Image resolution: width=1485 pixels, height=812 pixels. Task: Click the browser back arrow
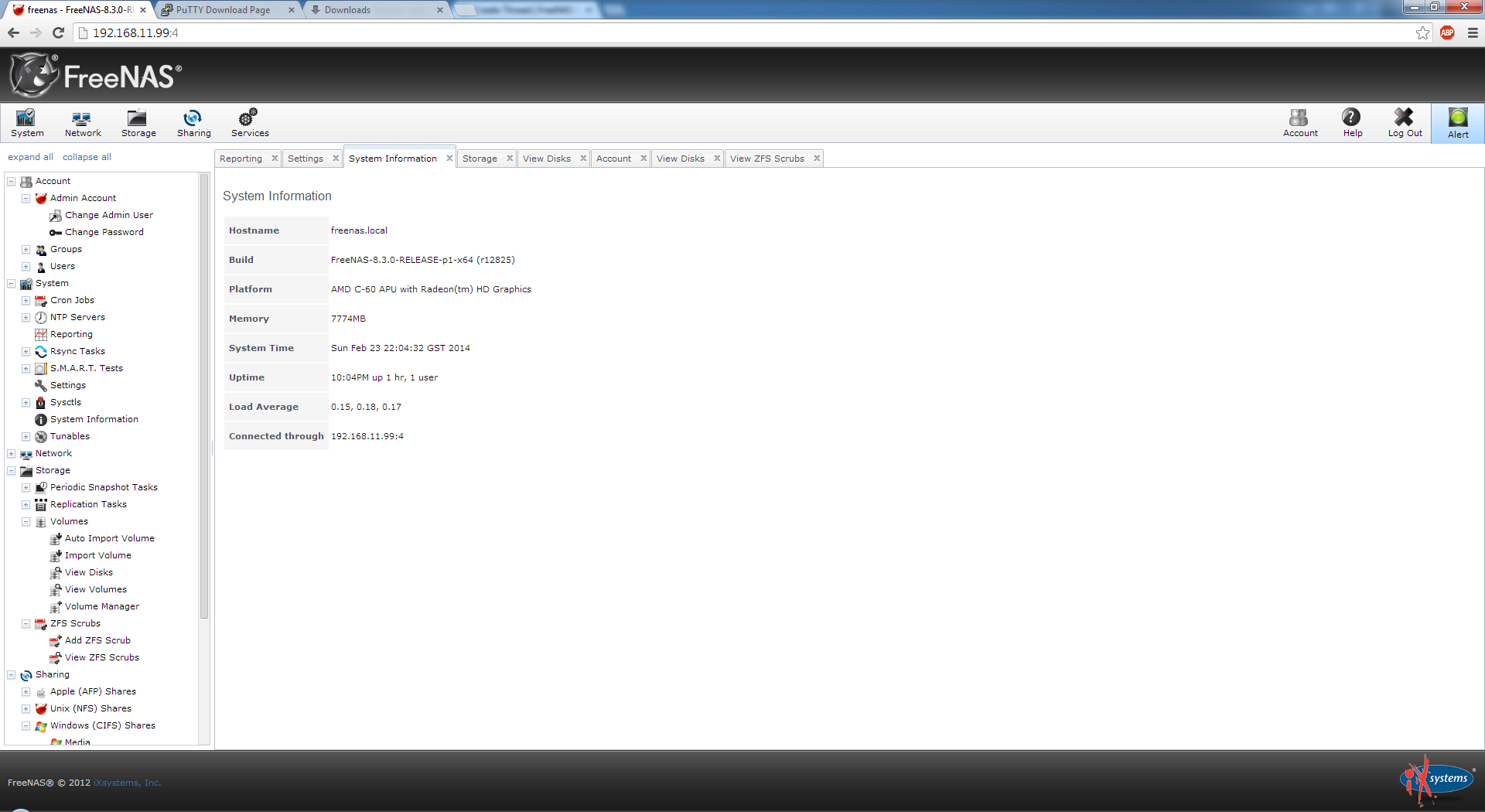tap(13, 32)
